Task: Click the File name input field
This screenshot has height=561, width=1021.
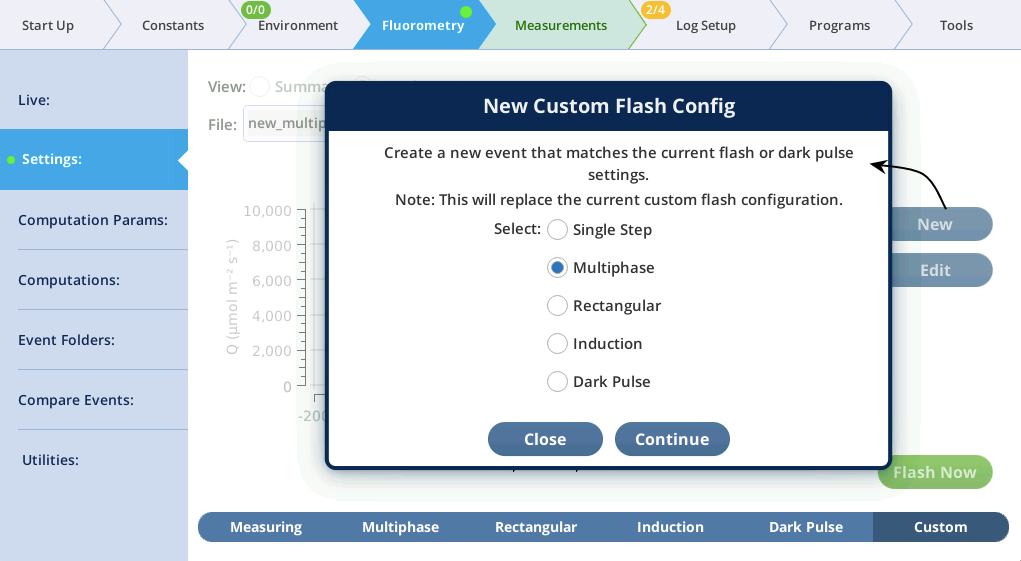Action: pyautogui.click(x=285, y=124)
